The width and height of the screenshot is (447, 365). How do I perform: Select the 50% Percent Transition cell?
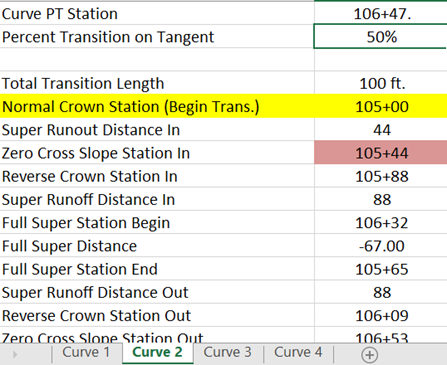pos(381,36)
